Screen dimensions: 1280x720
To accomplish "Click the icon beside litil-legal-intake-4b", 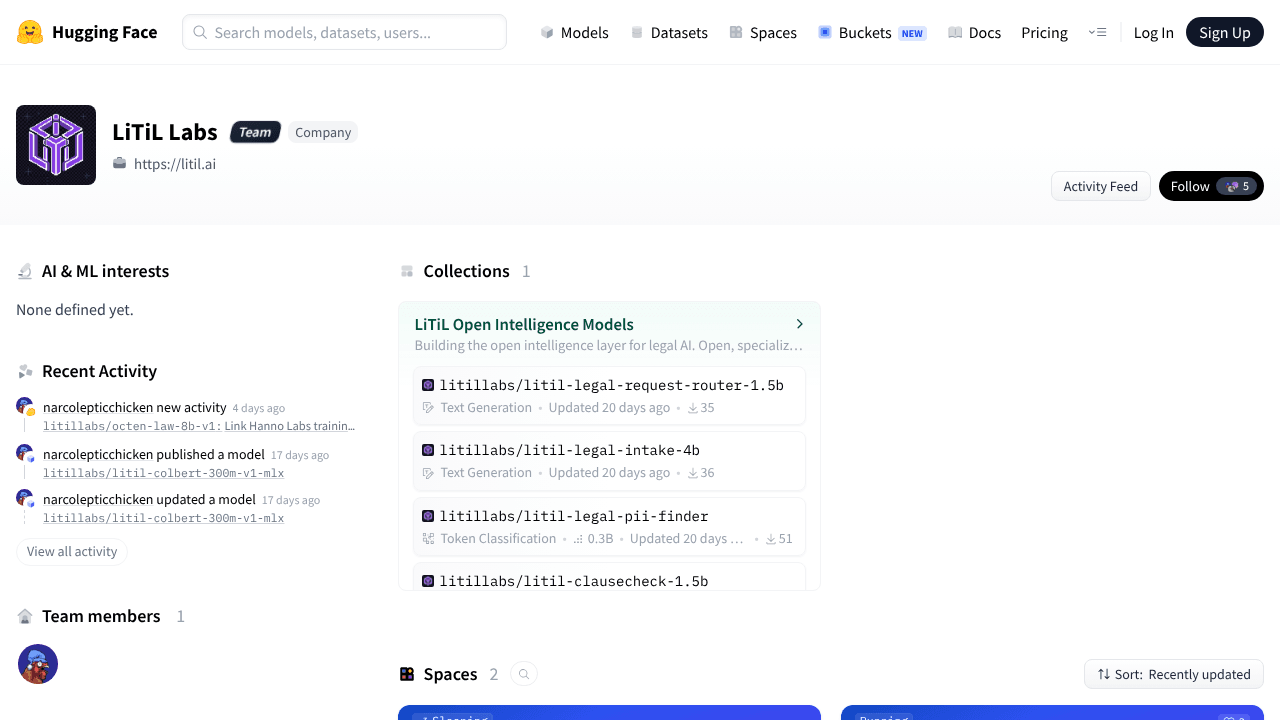I will click(x=428, y=450).
